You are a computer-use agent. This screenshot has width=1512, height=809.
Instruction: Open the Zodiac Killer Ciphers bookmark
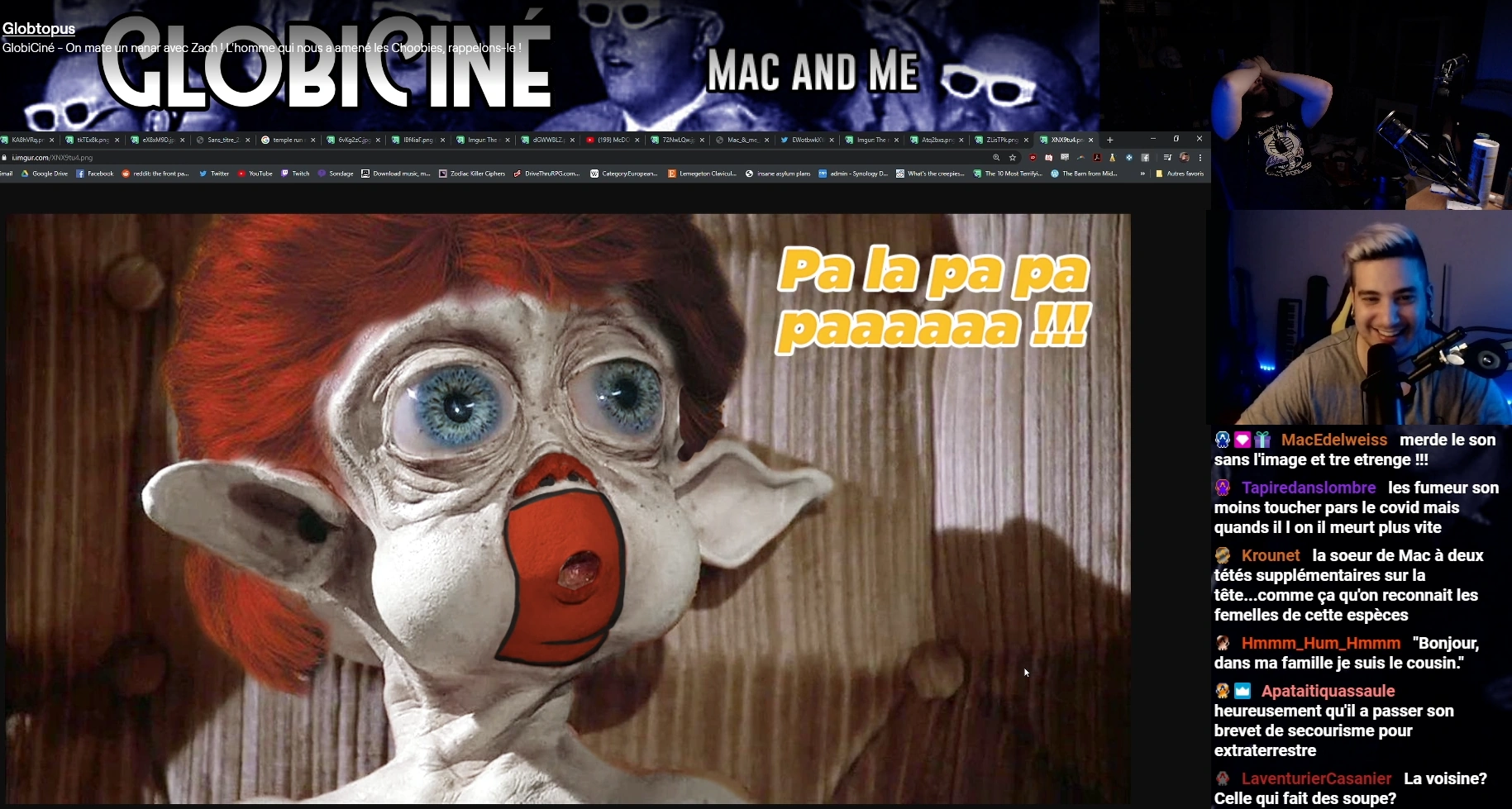(x=472, y=174)
